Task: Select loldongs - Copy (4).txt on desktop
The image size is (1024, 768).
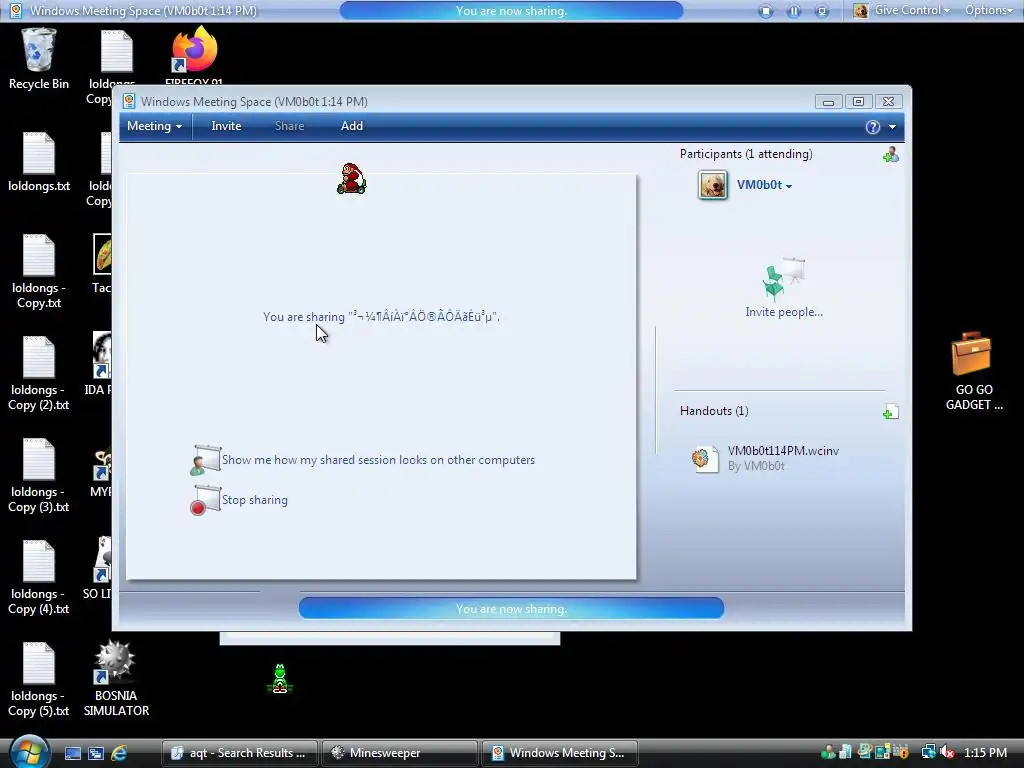Action: (x=39, y=577)
